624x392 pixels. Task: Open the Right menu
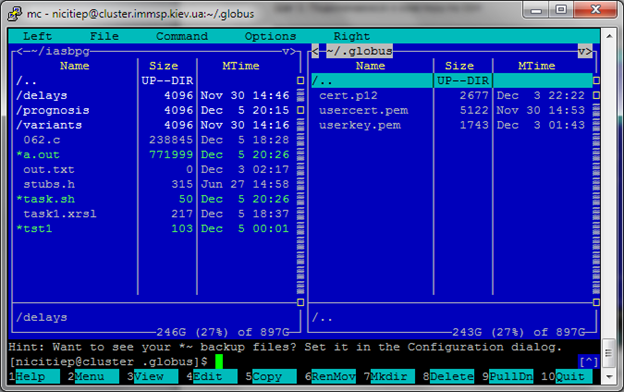[x=352, y=36]
